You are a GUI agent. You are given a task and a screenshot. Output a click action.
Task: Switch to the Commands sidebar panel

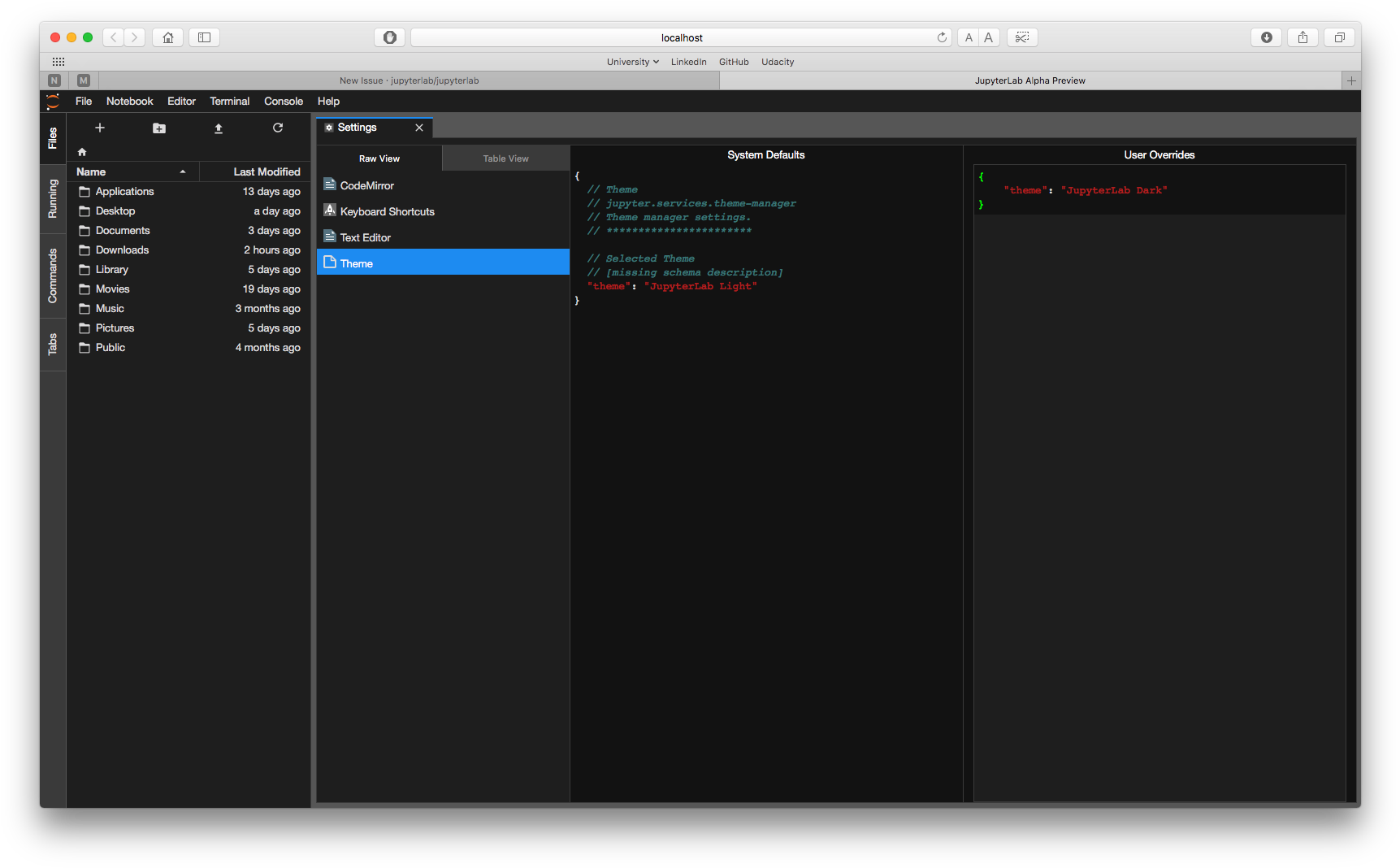pyautogui.click(x=52, y=276)
